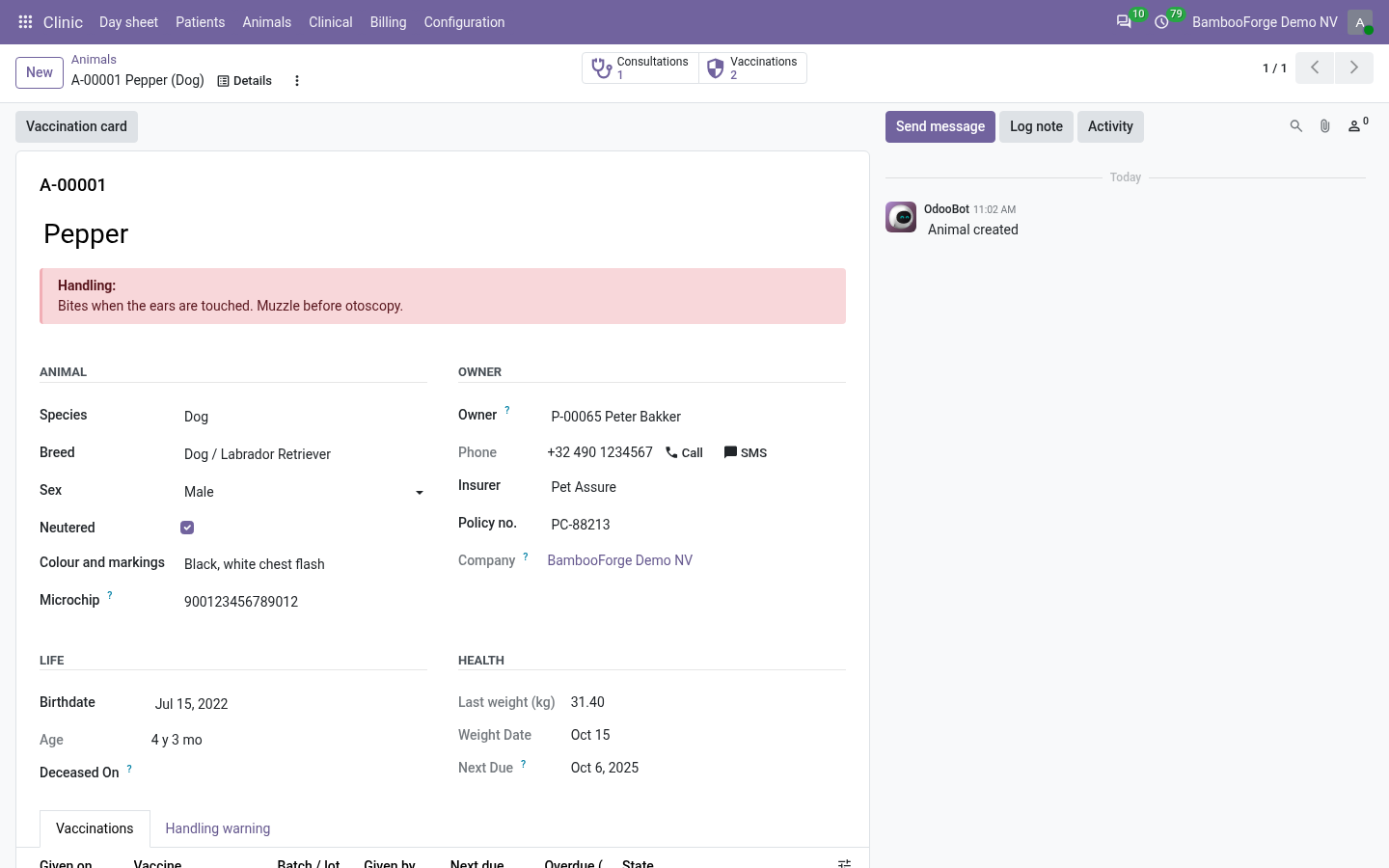Schedule an Activity
This screenshot has height=868, width=1389.
tap(1110, 126)
